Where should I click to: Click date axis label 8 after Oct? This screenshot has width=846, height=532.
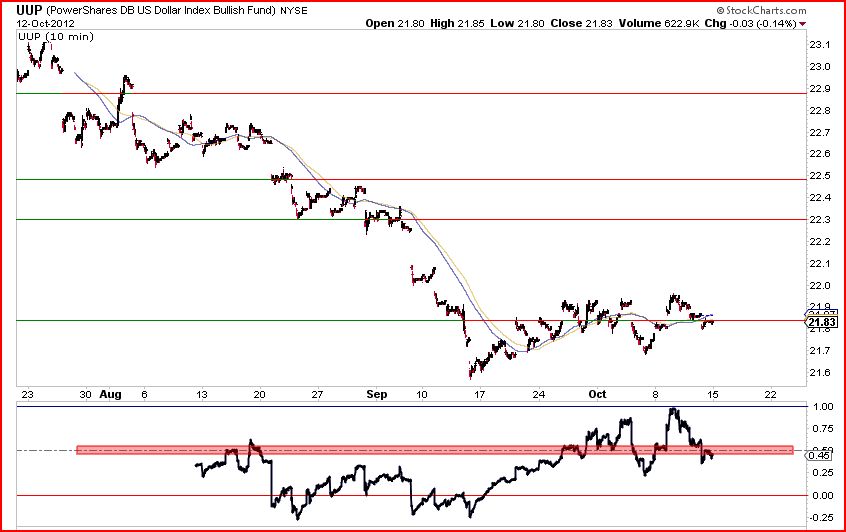click(655, 394)
